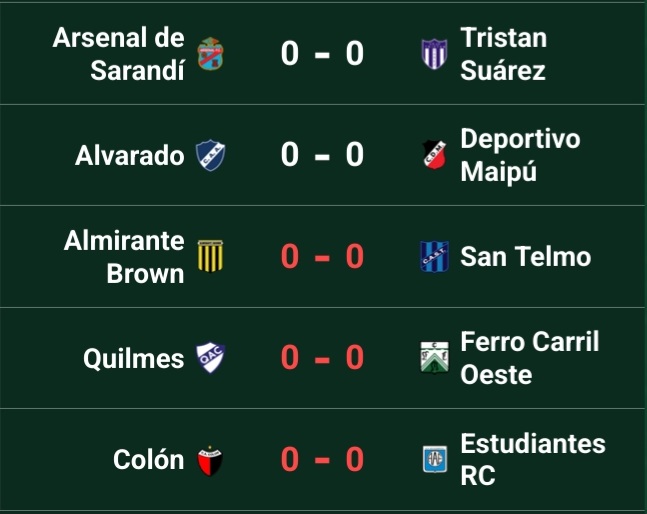The image size is (647, 514).
Task: Select the Ferro Carril Oeste green crest
Action: pyautogui.click(x=434, y=358)
